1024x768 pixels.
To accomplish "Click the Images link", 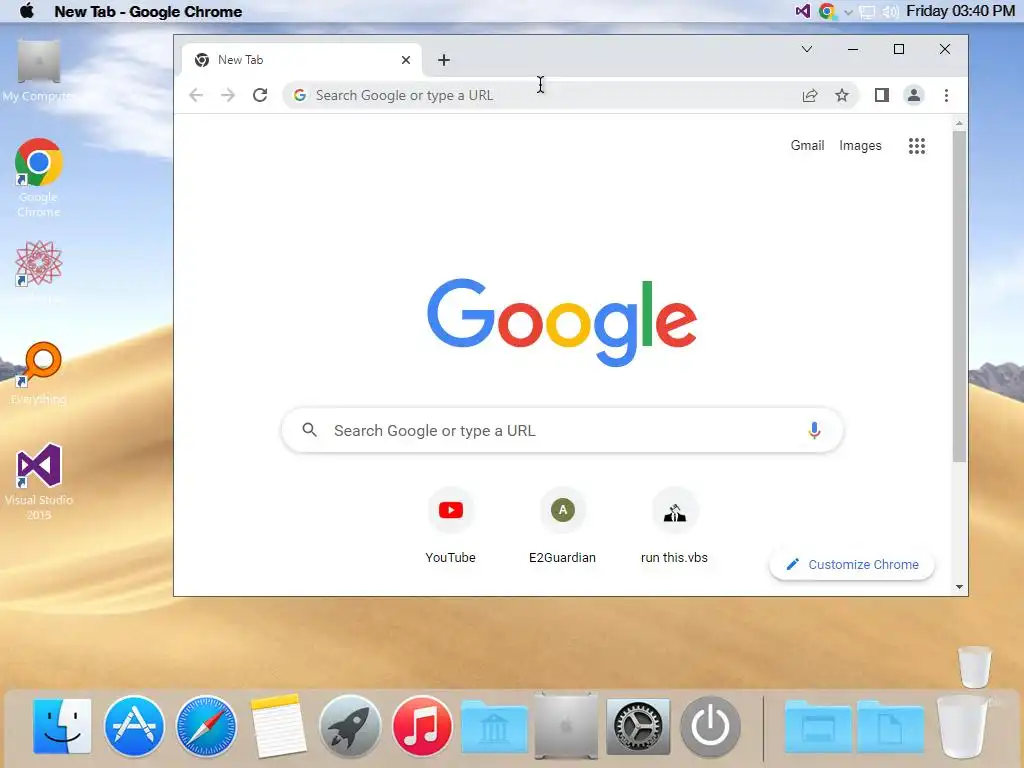I will point(860,146).
